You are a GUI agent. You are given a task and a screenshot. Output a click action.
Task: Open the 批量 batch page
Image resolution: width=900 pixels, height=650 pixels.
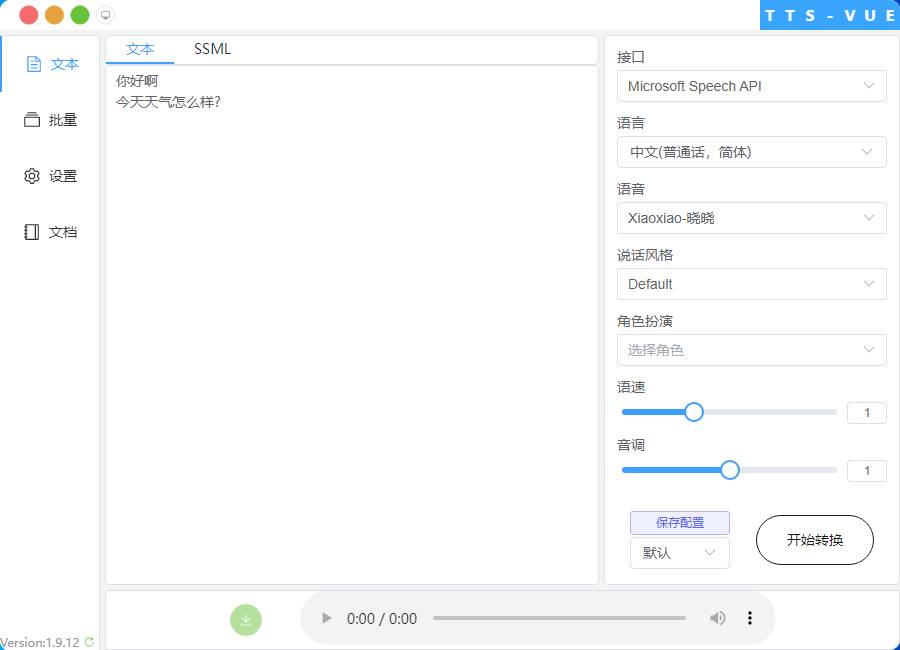point(51,119)
